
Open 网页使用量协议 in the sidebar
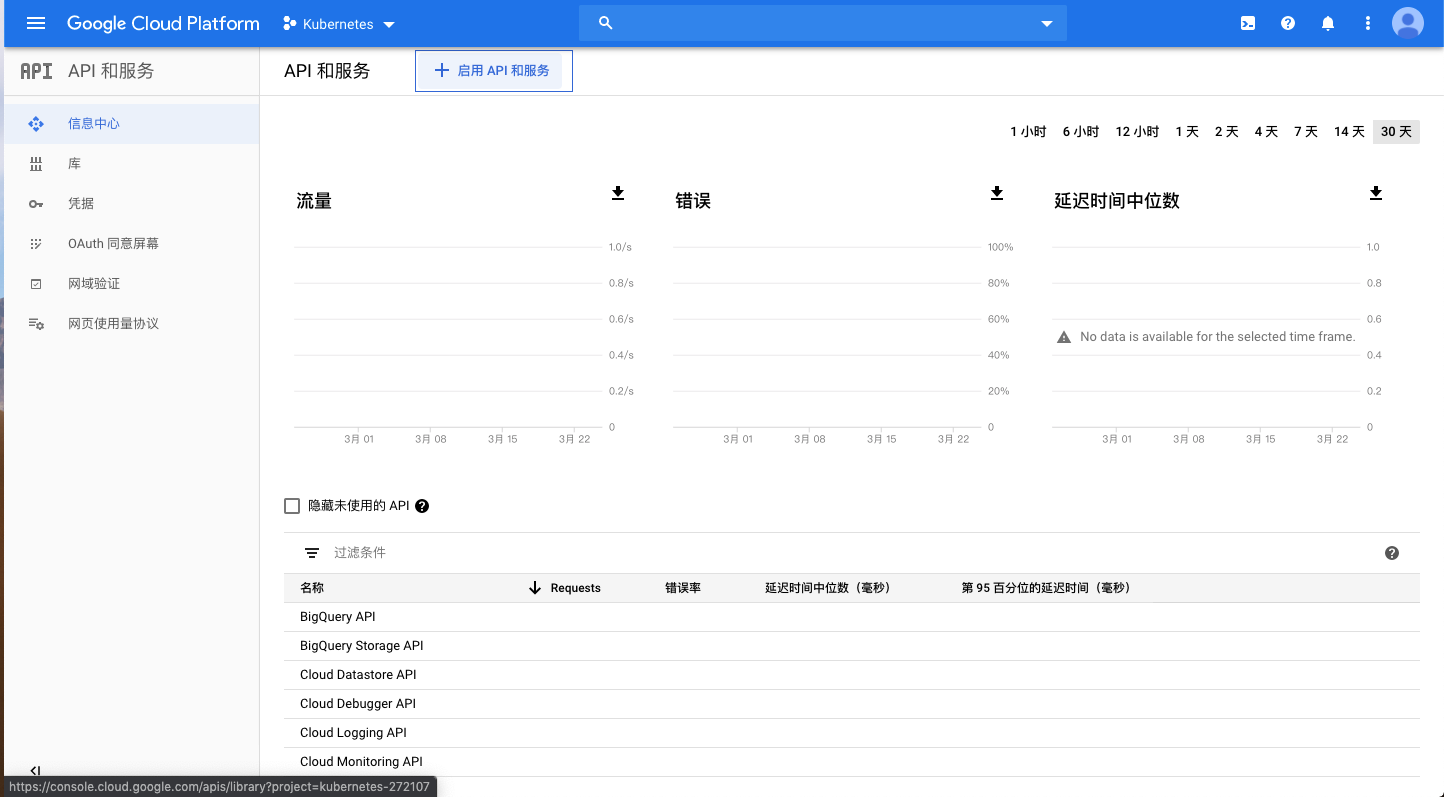click(x=130, y=324)
